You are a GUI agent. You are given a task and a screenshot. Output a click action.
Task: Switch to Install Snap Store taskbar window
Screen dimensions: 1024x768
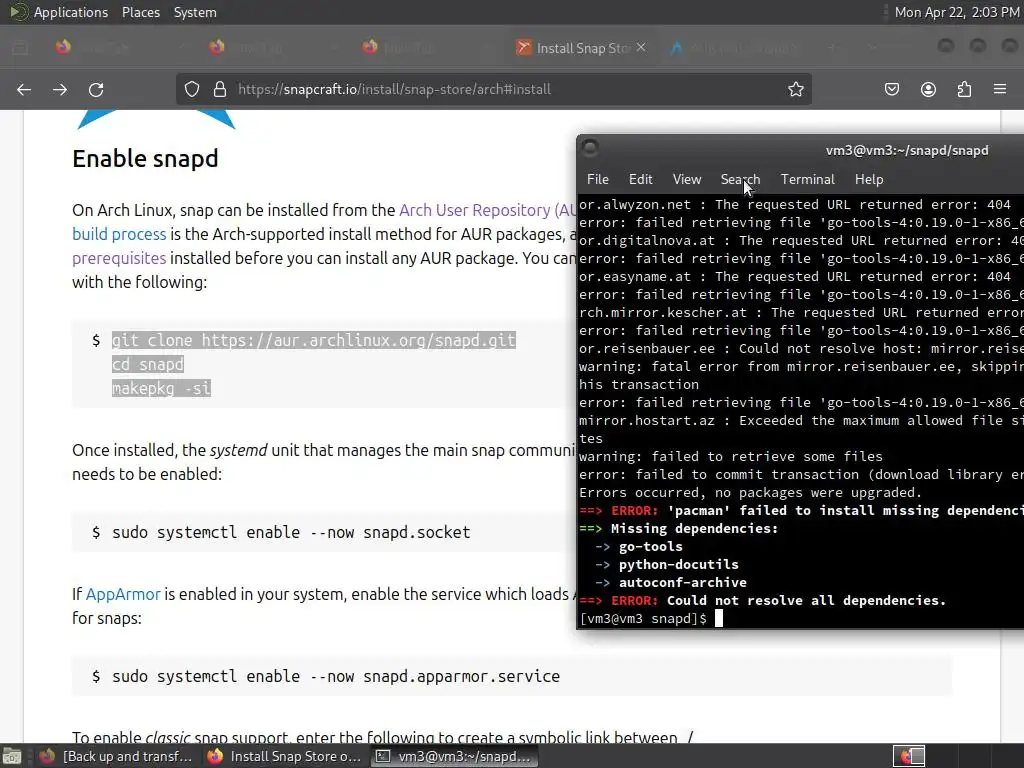(284, 756)
